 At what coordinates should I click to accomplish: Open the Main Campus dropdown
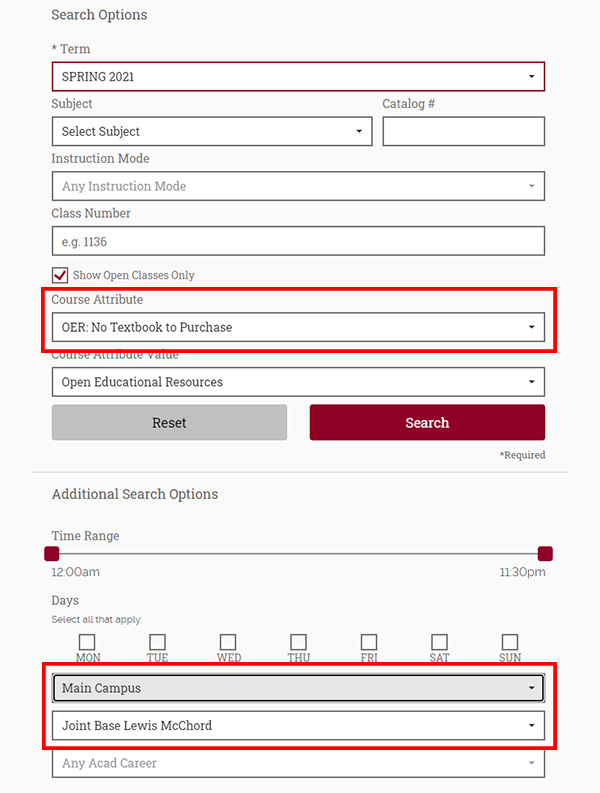pyautogui.click(x=298, y=688)
